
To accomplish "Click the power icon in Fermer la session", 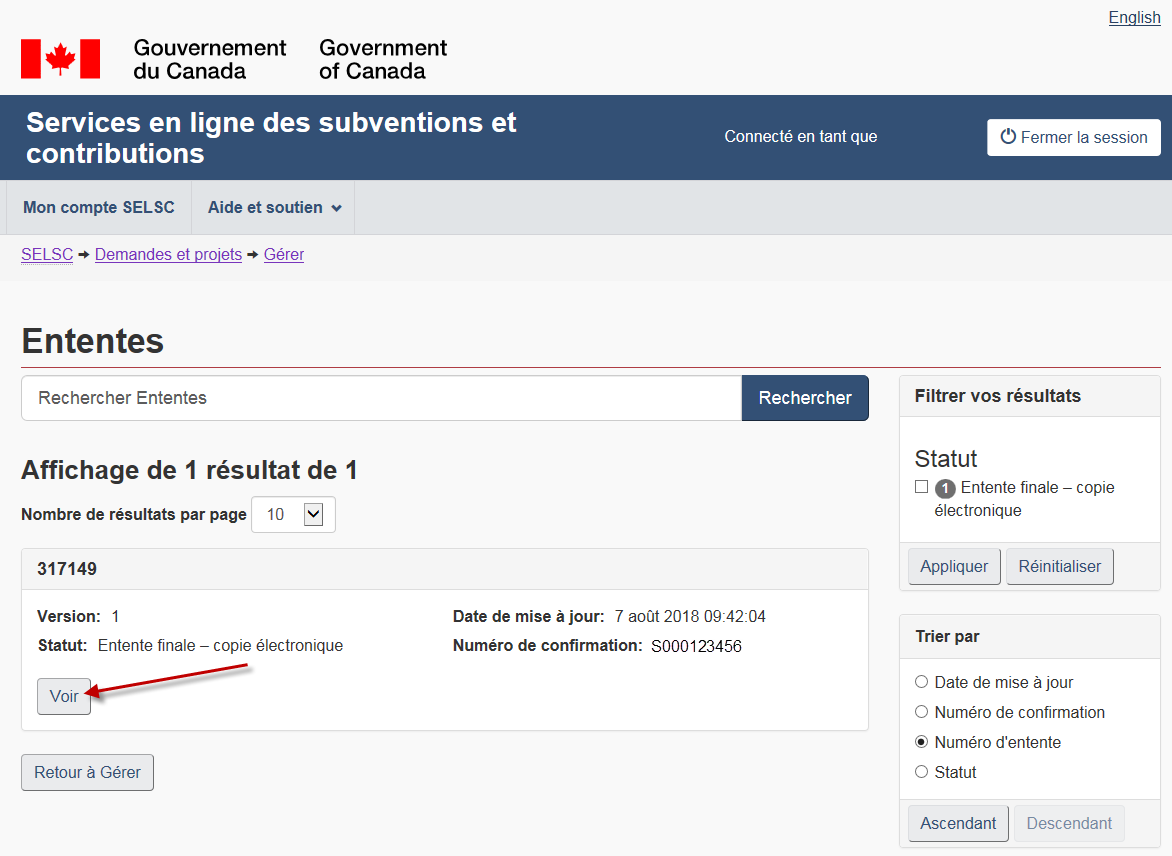I will pos(1008,137).
